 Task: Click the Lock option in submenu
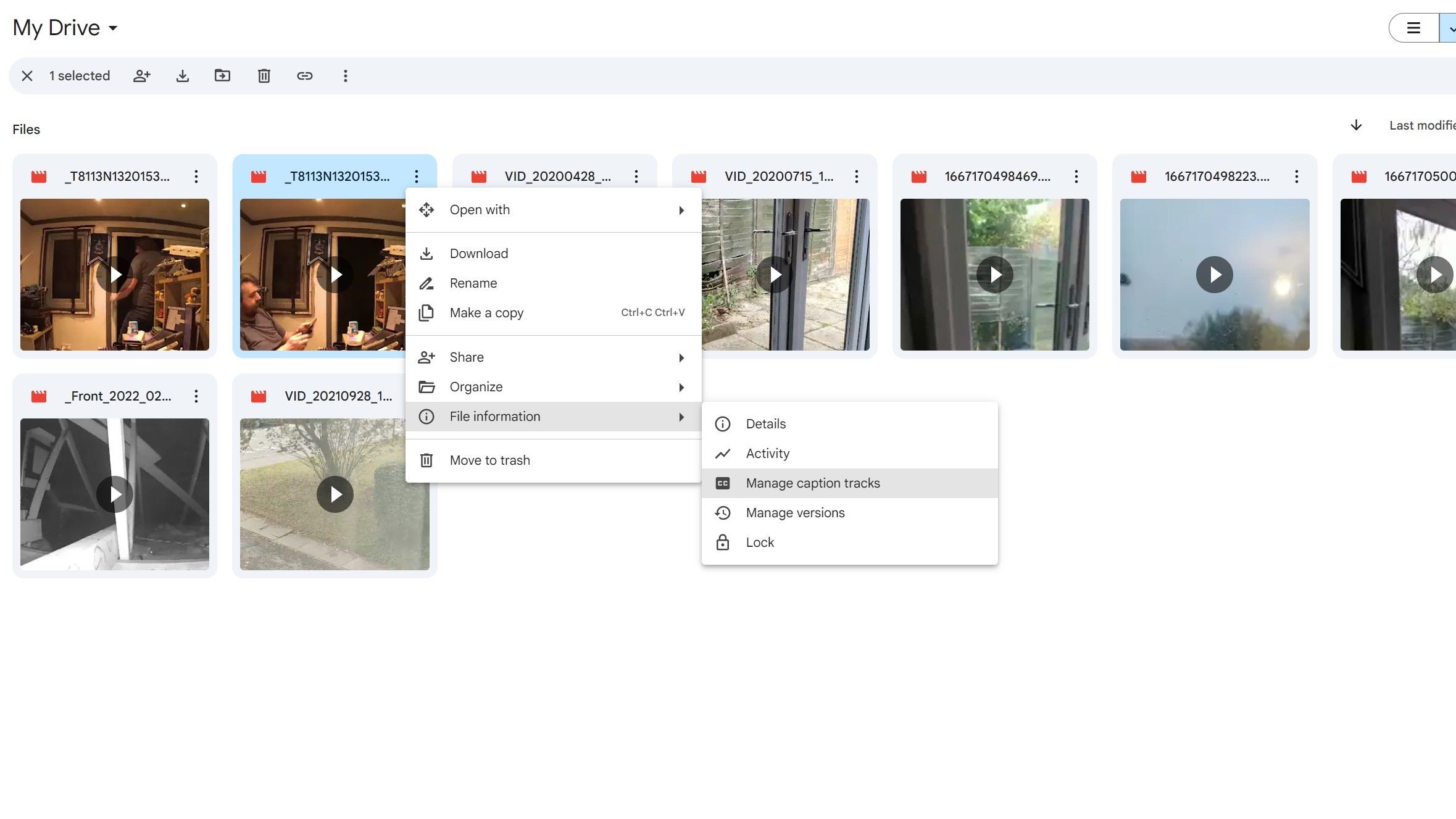pos(760,542)
